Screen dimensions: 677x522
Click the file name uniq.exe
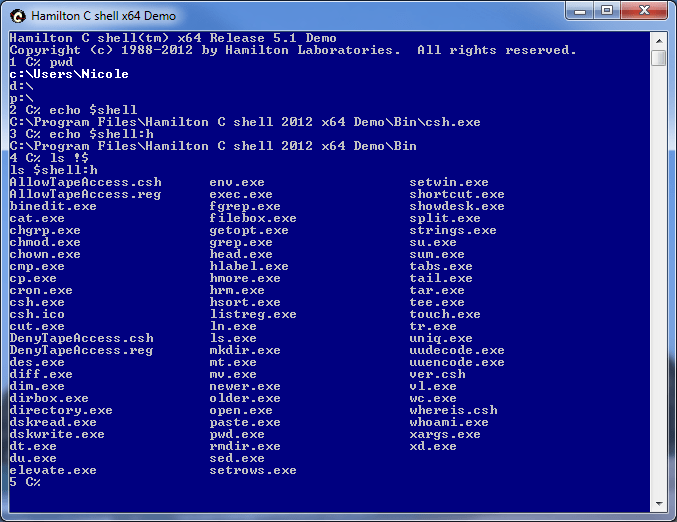click(x=441, y=339)
